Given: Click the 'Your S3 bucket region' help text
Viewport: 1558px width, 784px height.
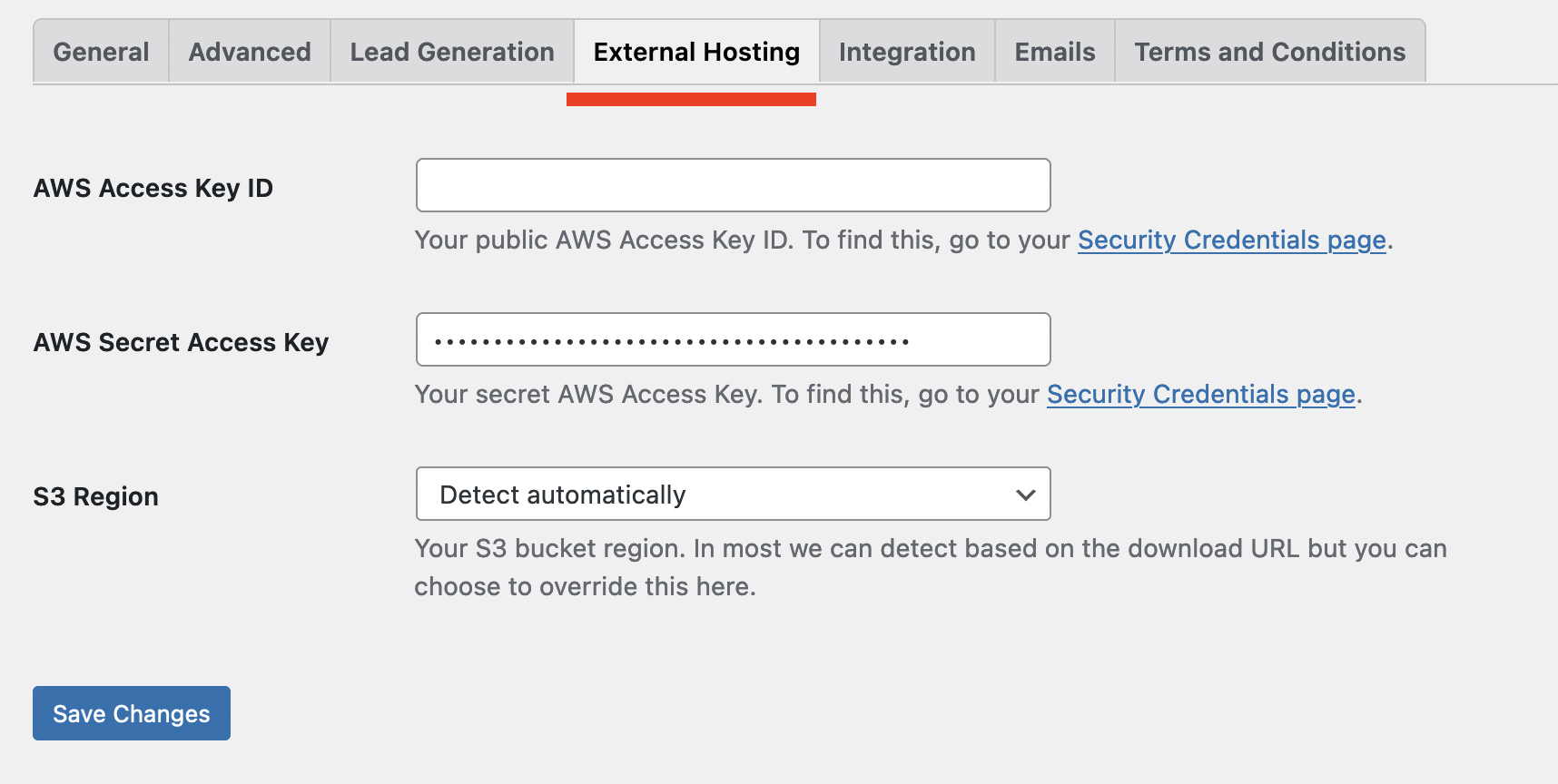Looking at the screenshot, I should [x=931, y=567].
